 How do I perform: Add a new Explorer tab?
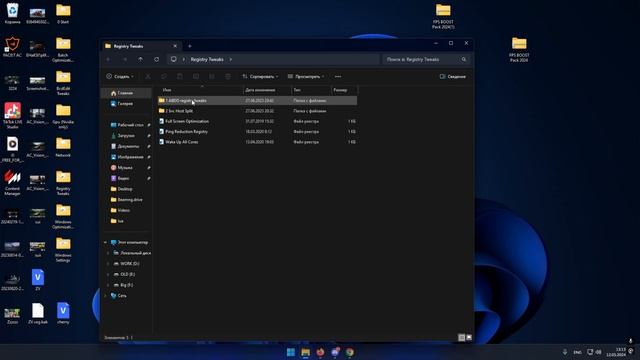[190, 46]
